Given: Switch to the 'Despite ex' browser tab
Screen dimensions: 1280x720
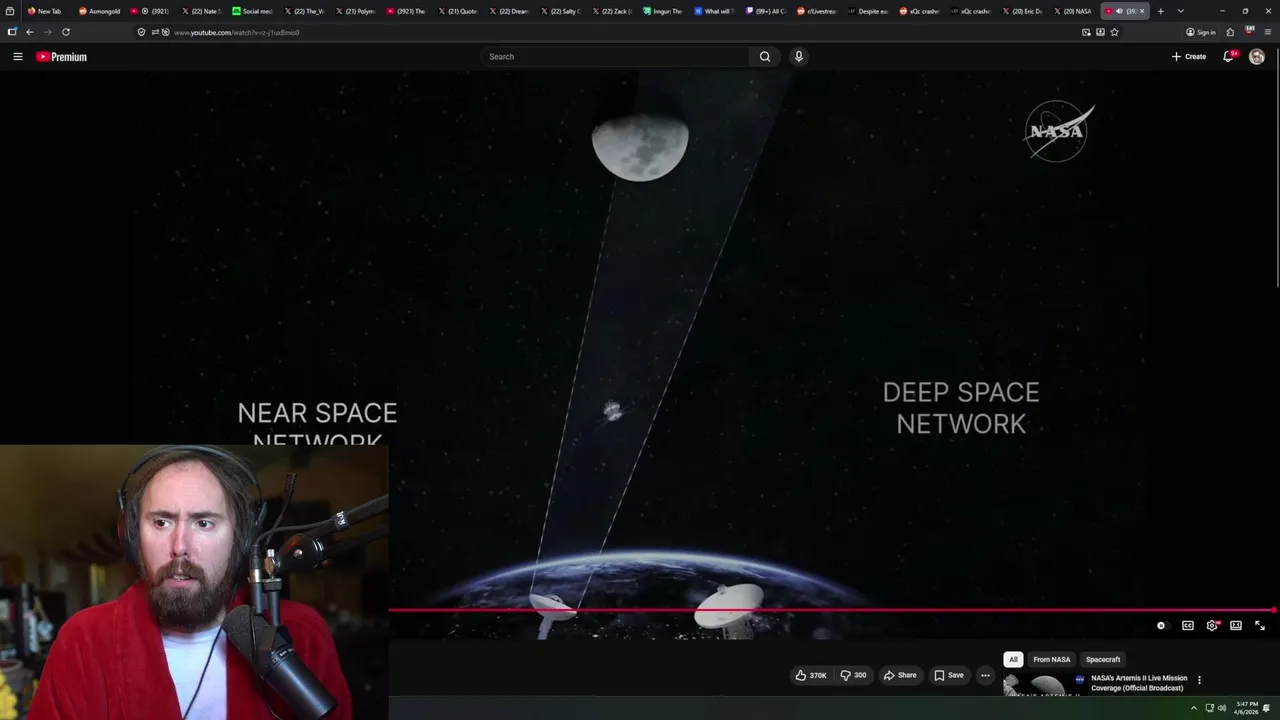Looking at the screenshot, I should (x=868, y=11).
